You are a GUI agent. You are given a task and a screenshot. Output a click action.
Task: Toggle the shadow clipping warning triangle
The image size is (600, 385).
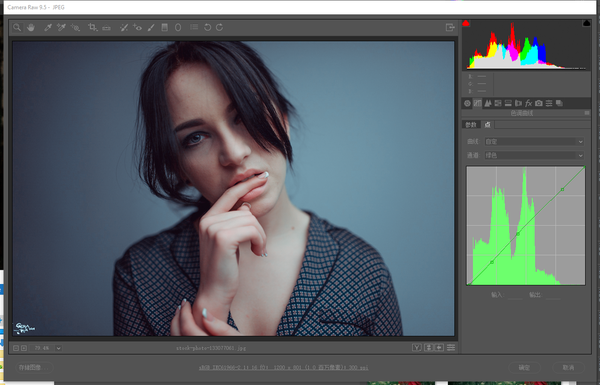(x=466, y=23)
